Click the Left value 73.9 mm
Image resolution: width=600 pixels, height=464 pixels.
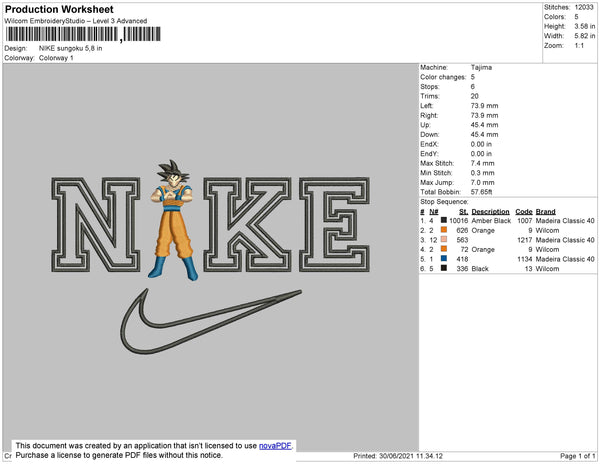pos(484,106)
